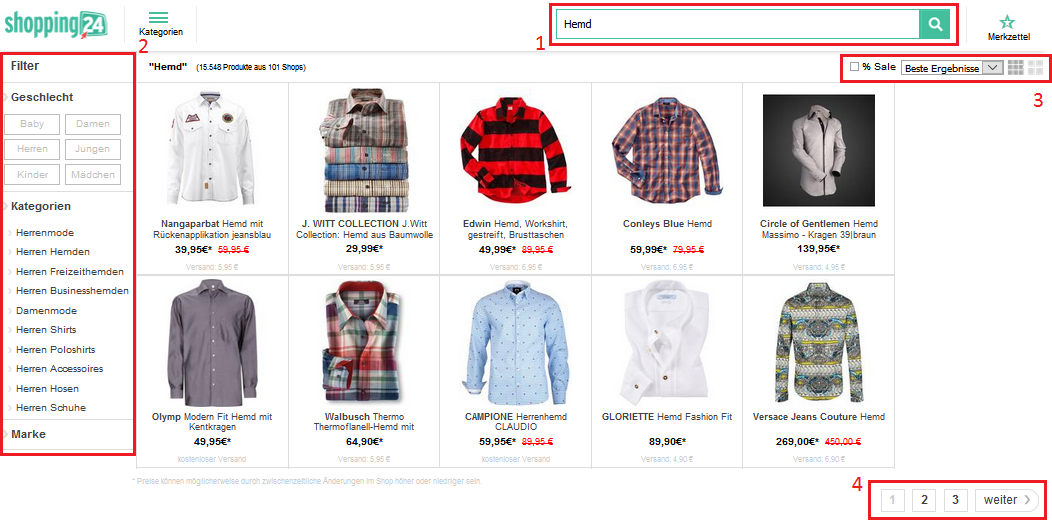Click the weiter next page button

click(1005, 500)
